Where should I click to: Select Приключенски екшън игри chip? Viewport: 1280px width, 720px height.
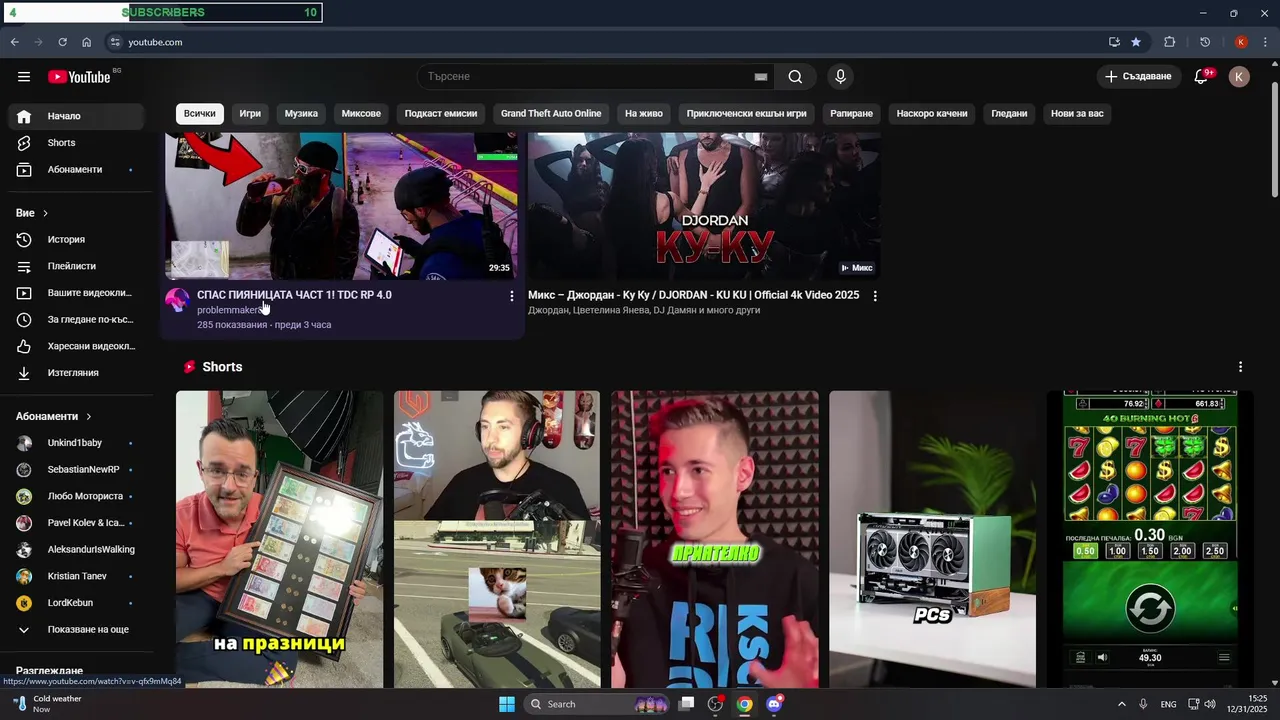coord(747,113)
